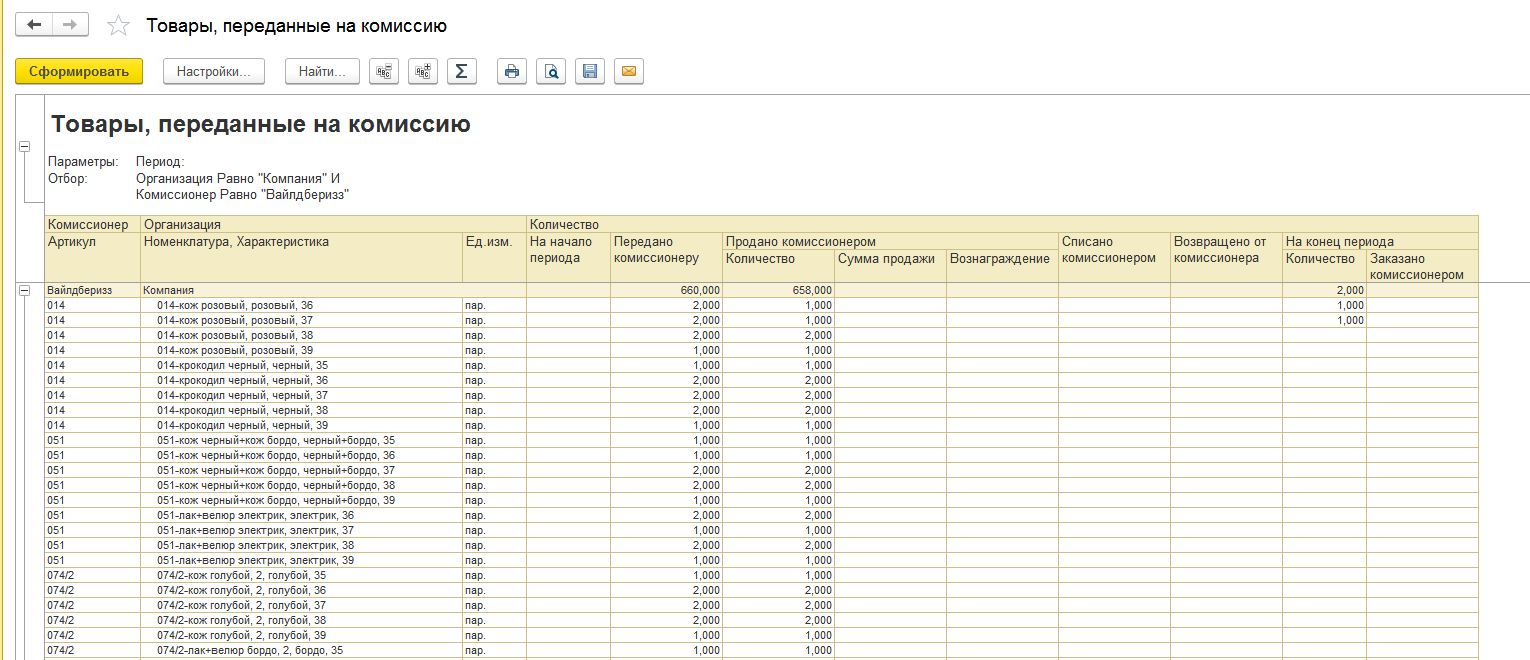The image size is (1530, 660).
Task: Click the Sigma sum icon
Action: (x=461, y=71)
